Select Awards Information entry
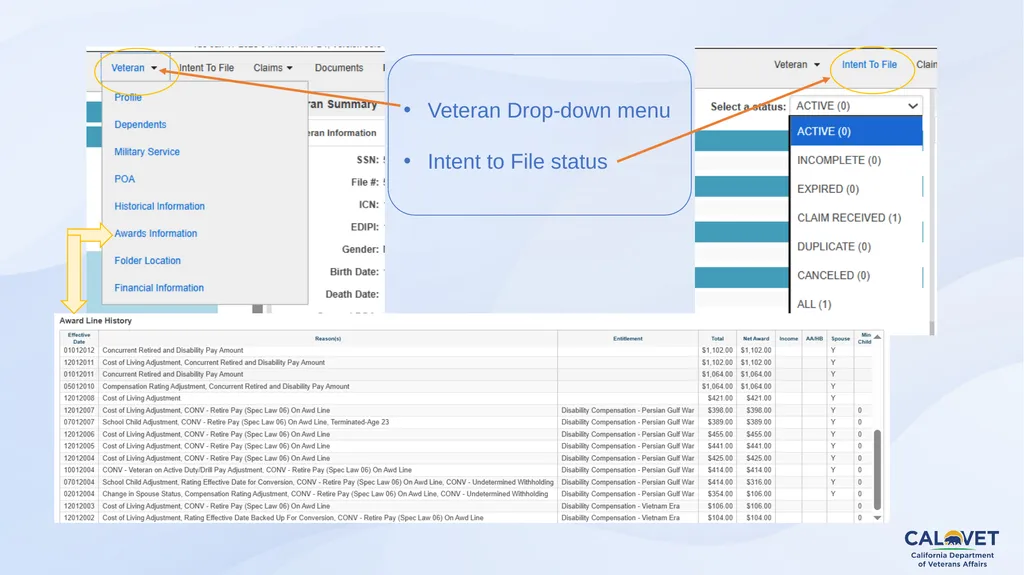The height and width of the screenshot is (575, 1024). pos(155,233)
